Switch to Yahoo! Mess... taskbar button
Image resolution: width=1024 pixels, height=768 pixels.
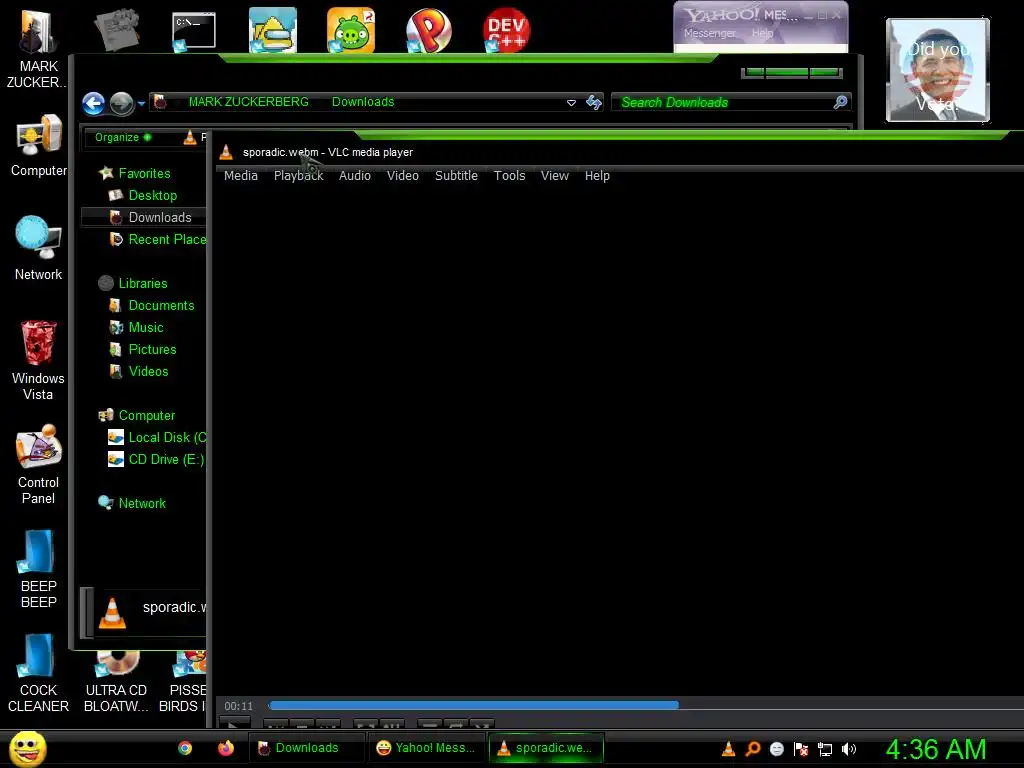click(x=426, y=748)
